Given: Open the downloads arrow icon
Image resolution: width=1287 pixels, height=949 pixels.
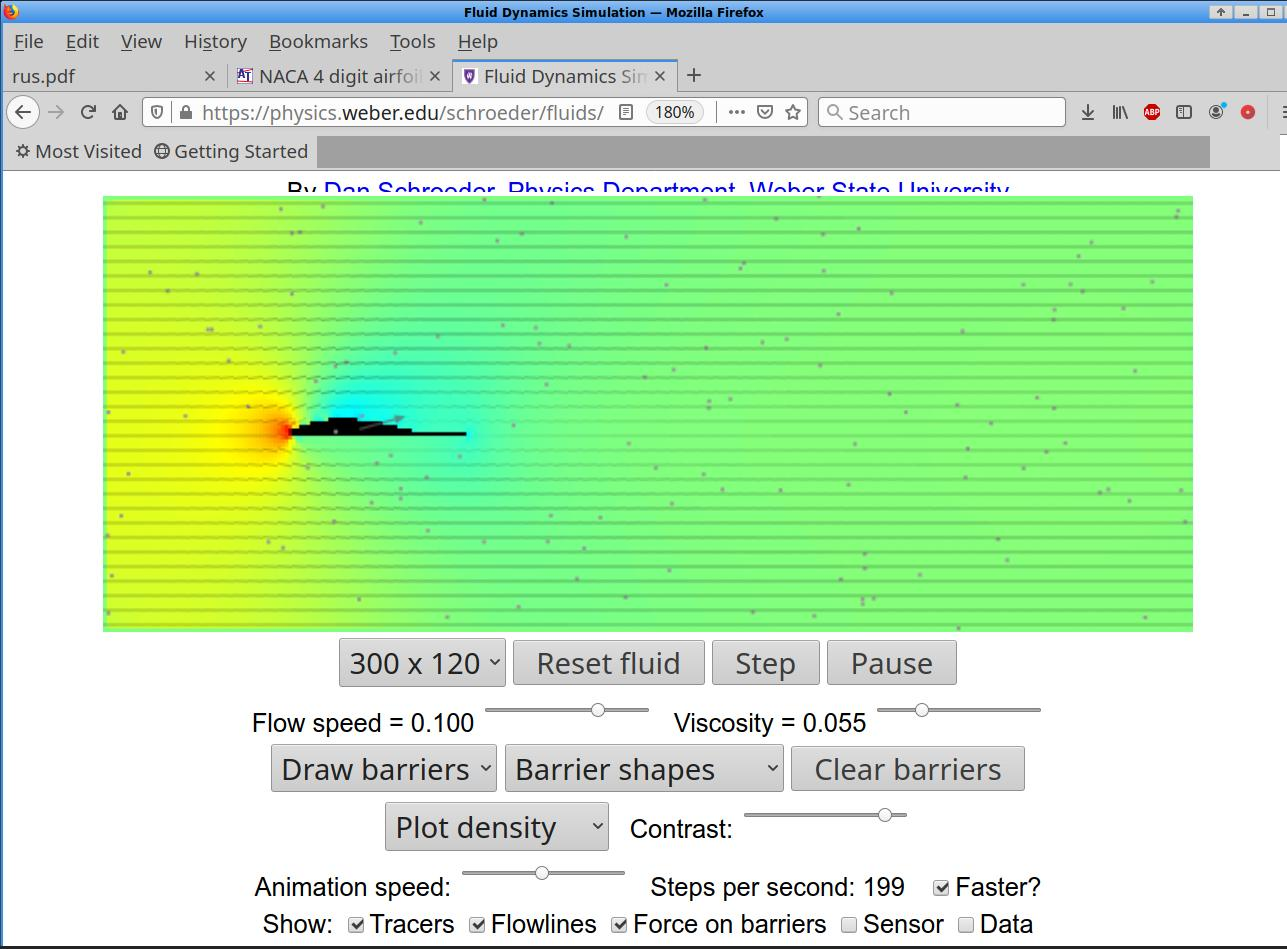Looking at the screenshot, I should click(x=1088, y=112).
